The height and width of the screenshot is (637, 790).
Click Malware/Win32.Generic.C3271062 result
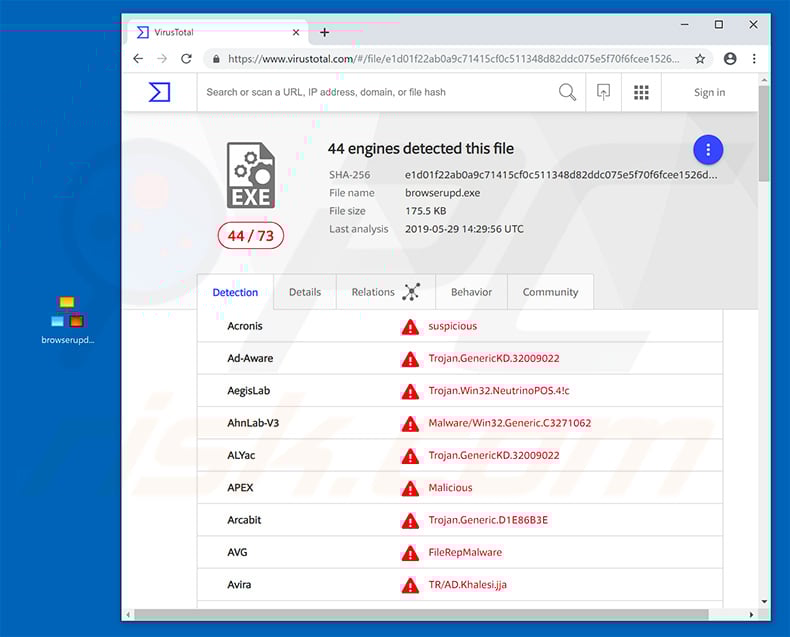click(x=509, y=423)
